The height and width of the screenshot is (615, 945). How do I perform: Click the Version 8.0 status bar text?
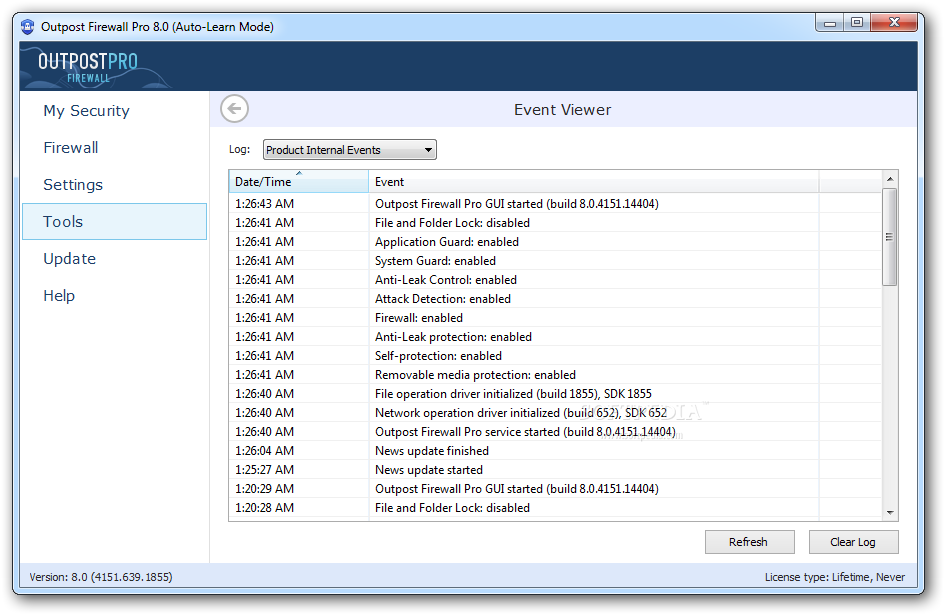click(101, 577)
